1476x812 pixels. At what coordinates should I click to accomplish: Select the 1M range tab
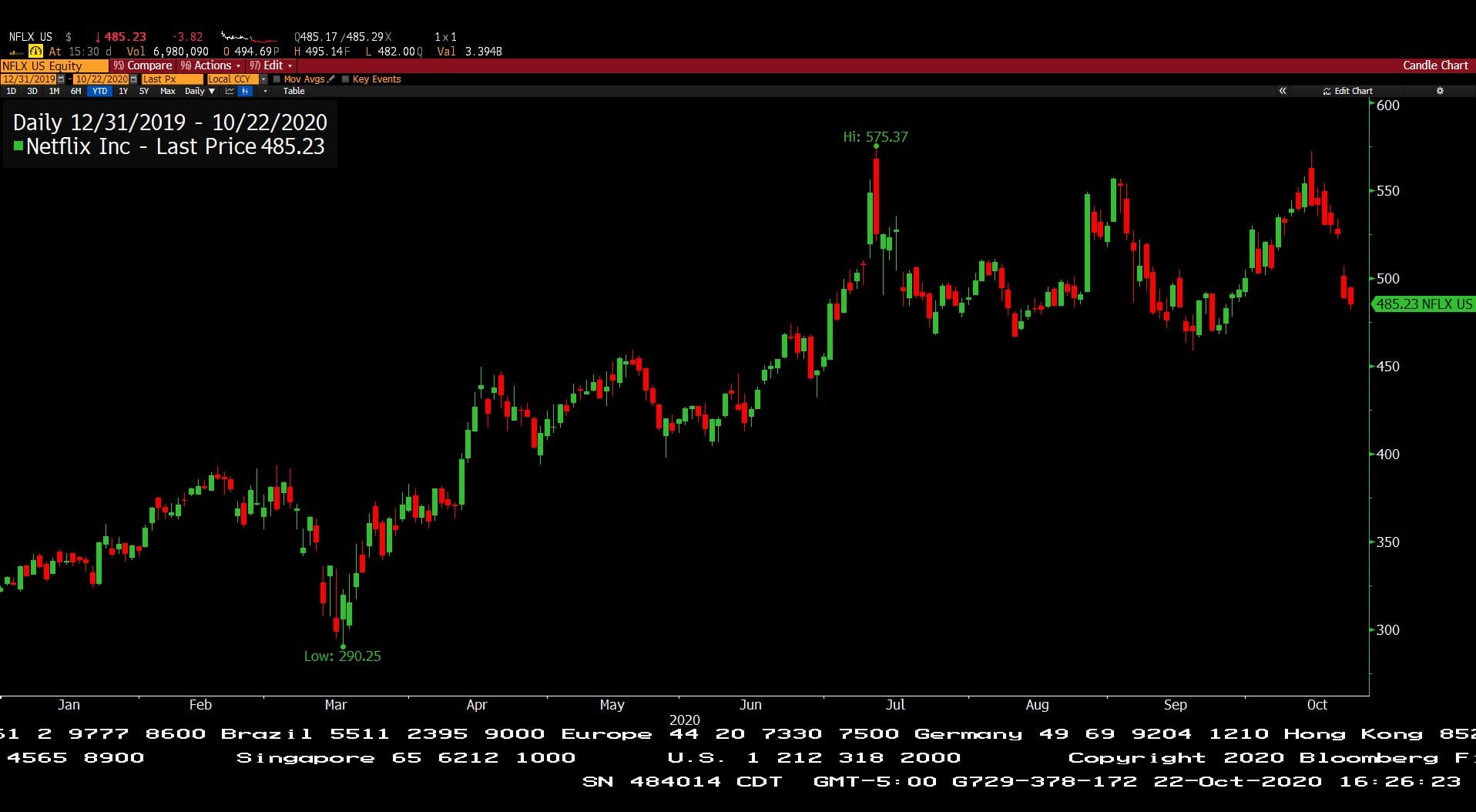(54, 91)
